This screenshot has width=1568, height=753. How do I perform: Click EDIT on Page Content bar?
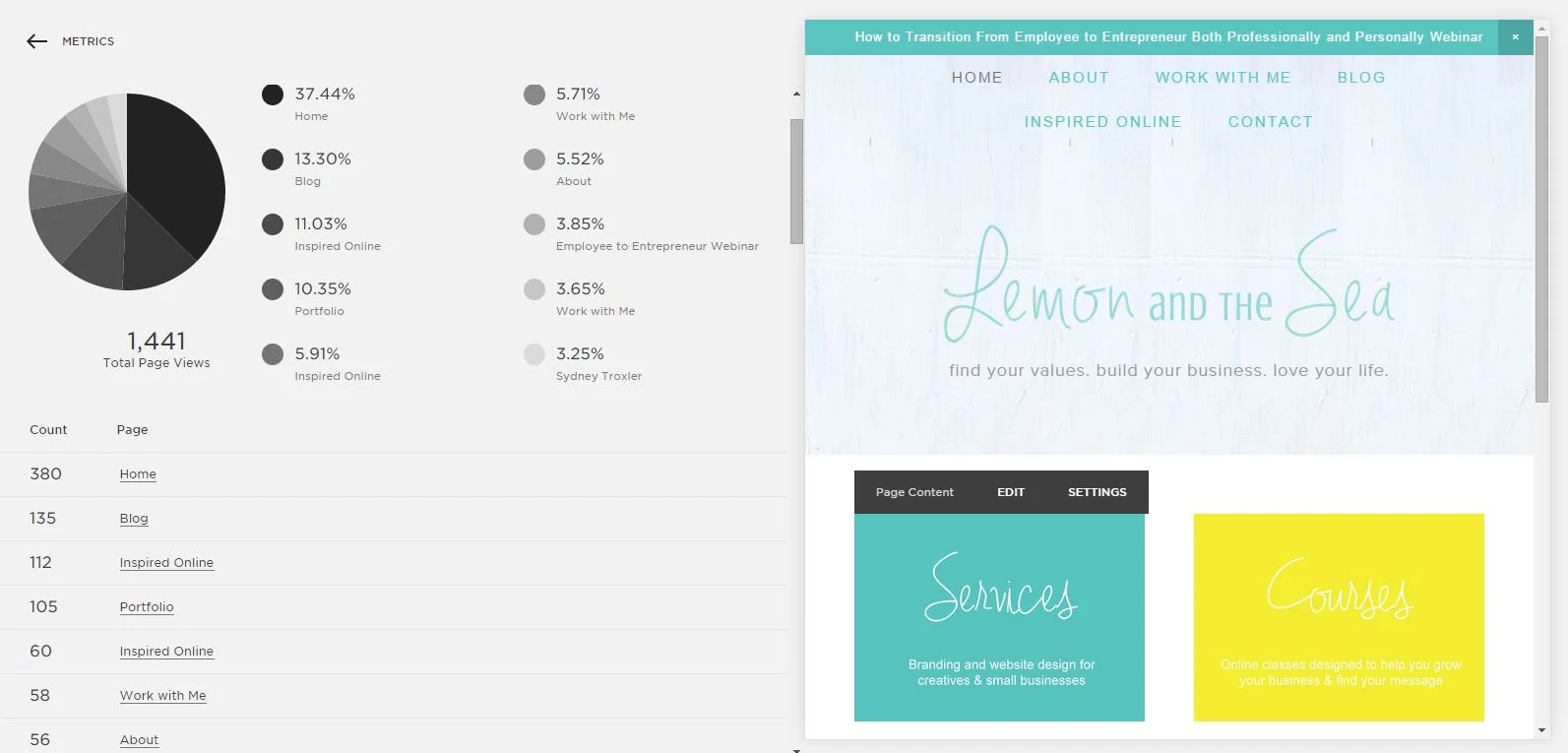(x=1011, y=492)
